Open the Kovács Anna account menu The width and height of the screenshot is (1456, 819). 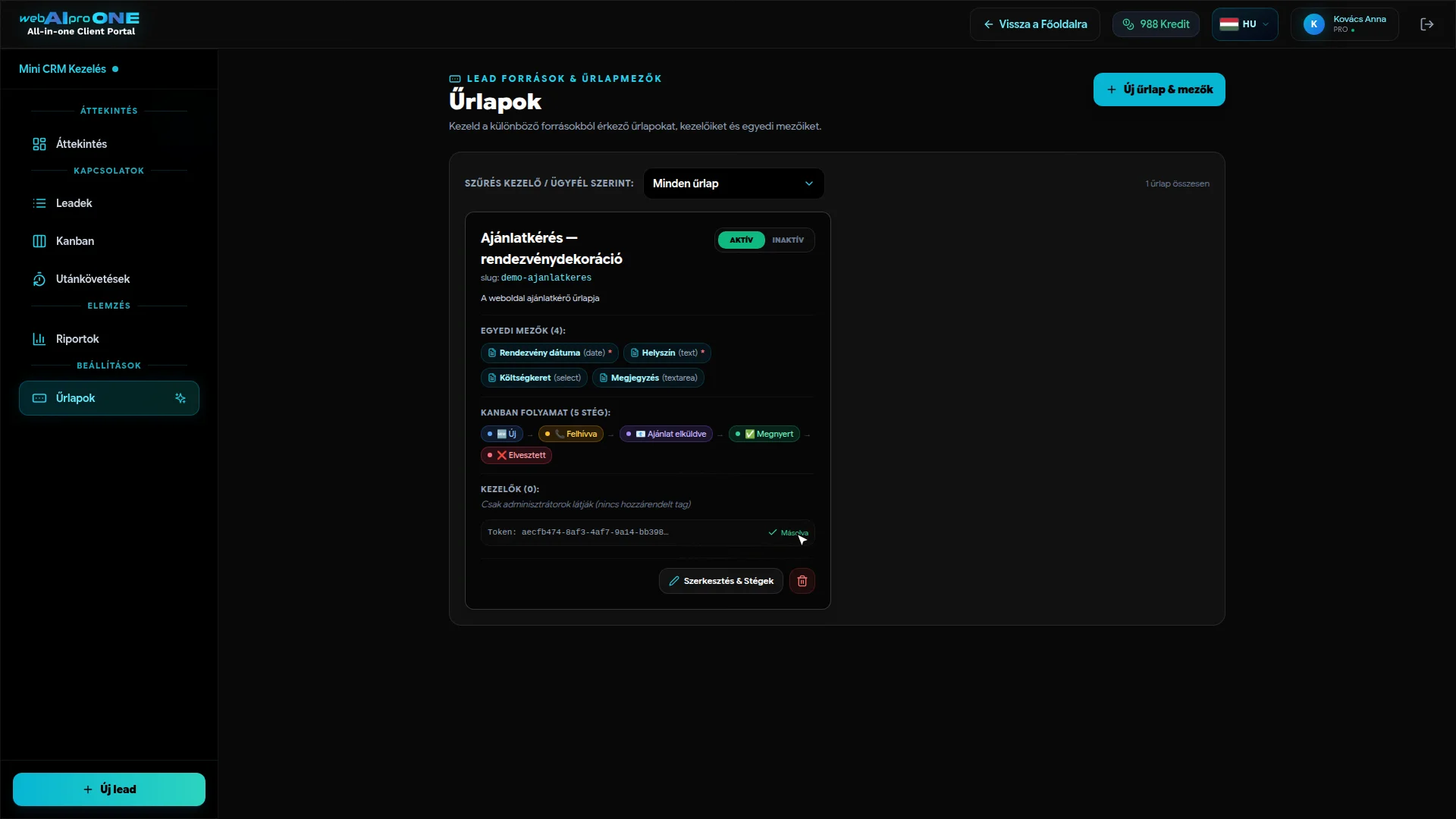(x=1345, y=24)
